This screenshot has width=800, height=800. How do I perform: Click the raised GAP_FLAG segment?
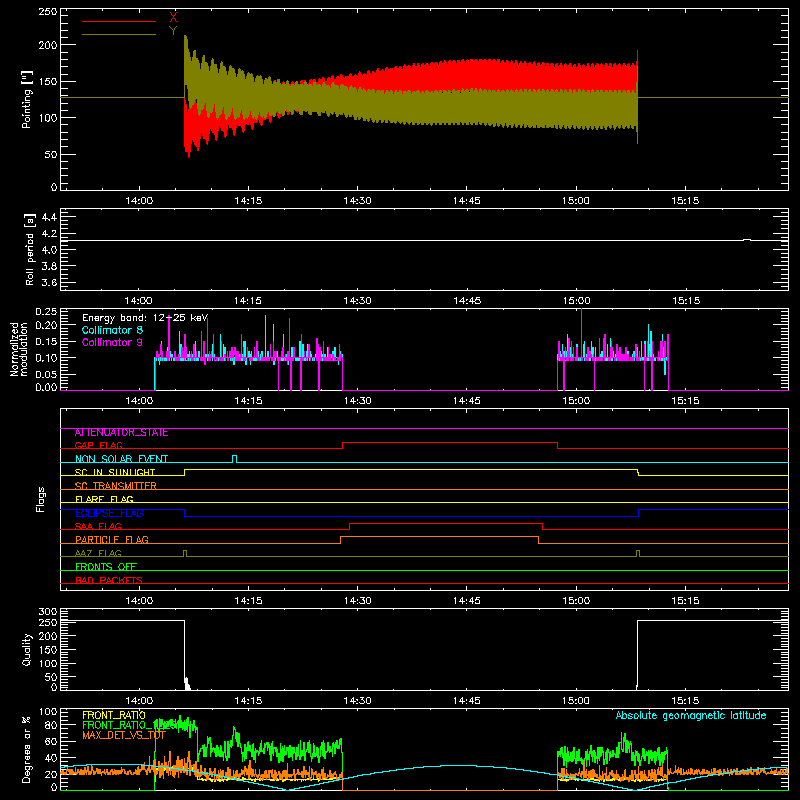coord(450,442)
